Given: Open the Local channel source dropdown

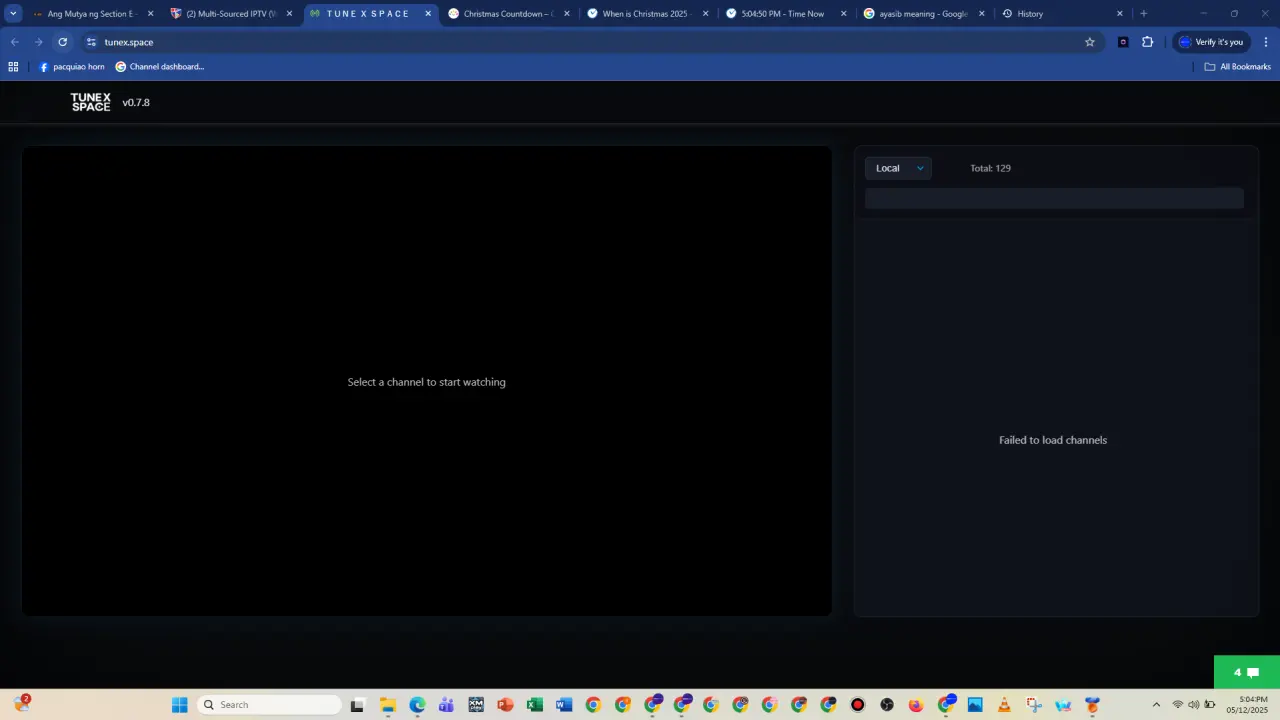Looking at the screenshot, I should click(x=898, y=168).
